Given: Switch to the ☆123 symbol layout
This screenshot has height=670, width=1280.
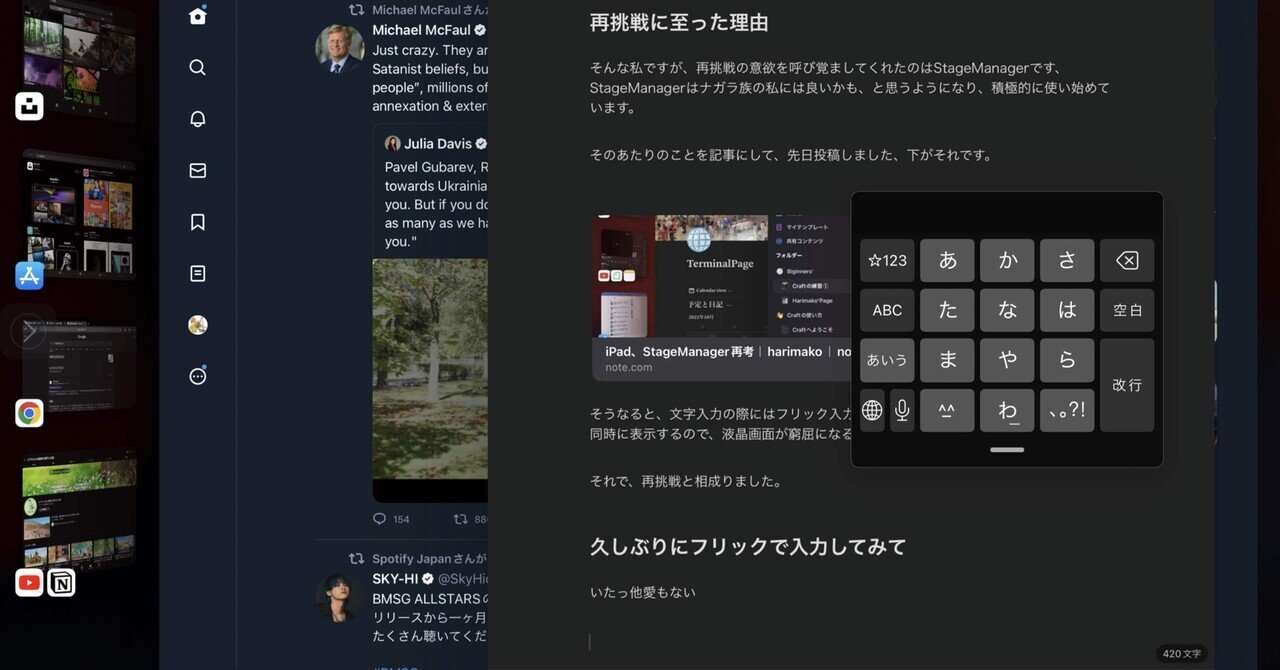Looking at the screenshot, I should pyautogui.click(x=887, y=260).
